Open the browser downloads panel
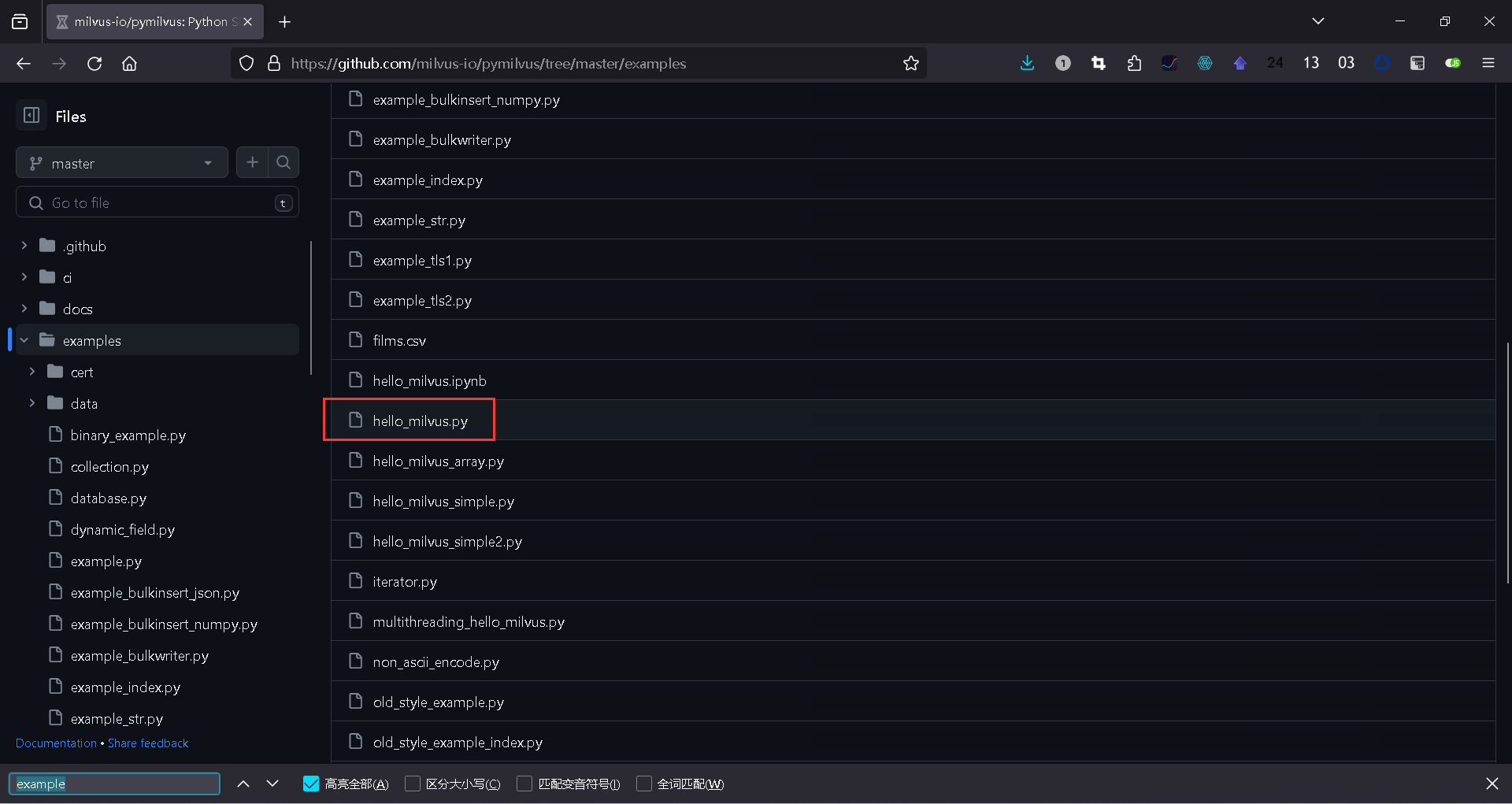The width and height of the screenshot is (1512, 804). tap(1027, 64)
